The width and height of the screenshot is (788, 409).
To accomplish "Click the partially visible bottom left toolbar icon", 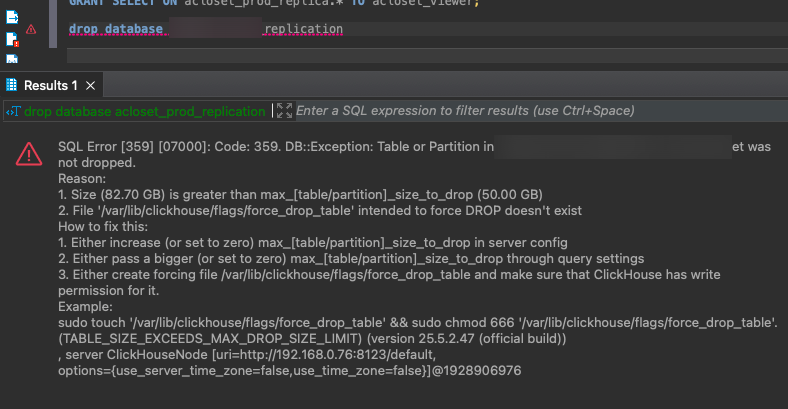I will [12, 58].
